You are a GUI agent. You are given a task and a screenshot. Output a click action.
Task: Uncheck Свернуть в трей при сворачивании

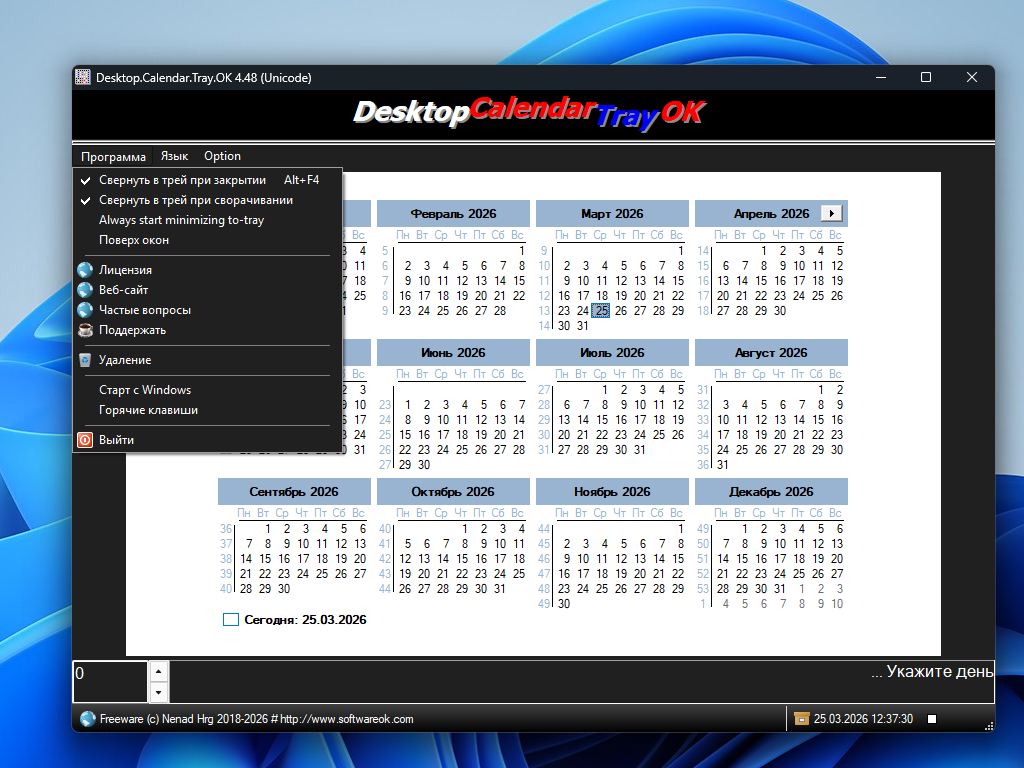click(x=195, y=200)
